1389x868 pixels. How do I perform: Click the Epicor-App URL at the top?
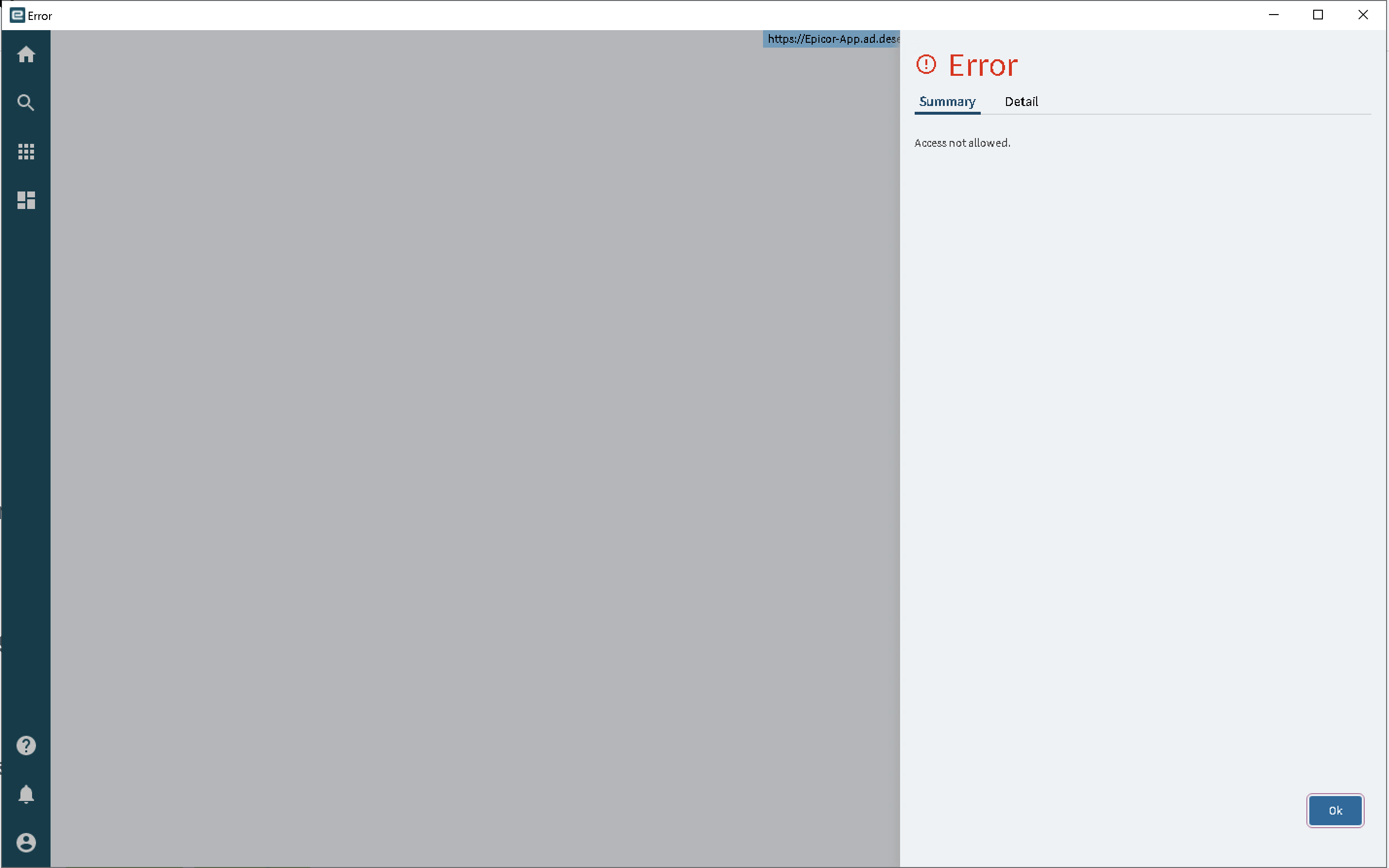point(831,39)
